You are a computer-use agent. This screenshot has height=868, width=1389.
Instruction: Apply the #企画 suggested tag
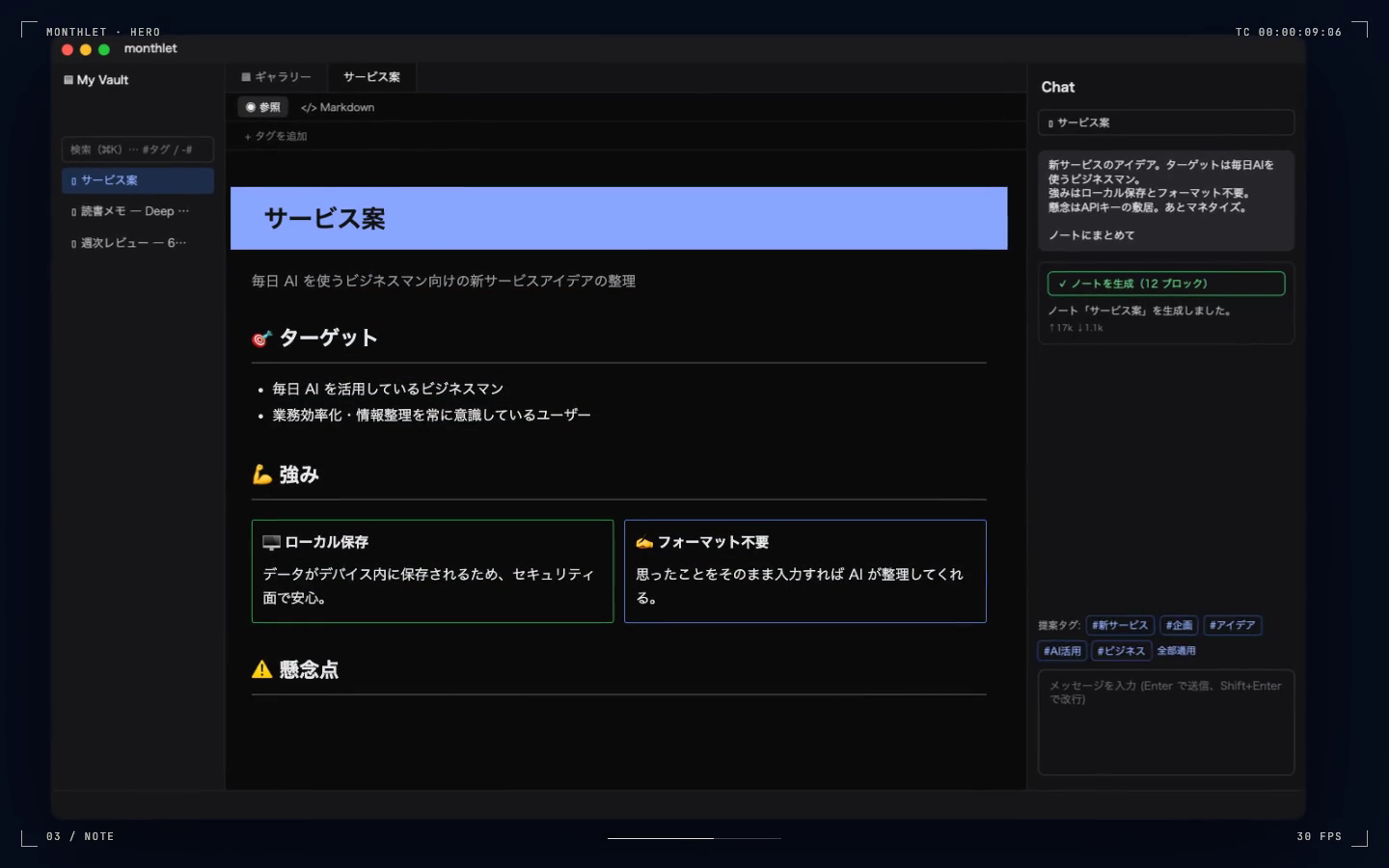coord(1179,625)
